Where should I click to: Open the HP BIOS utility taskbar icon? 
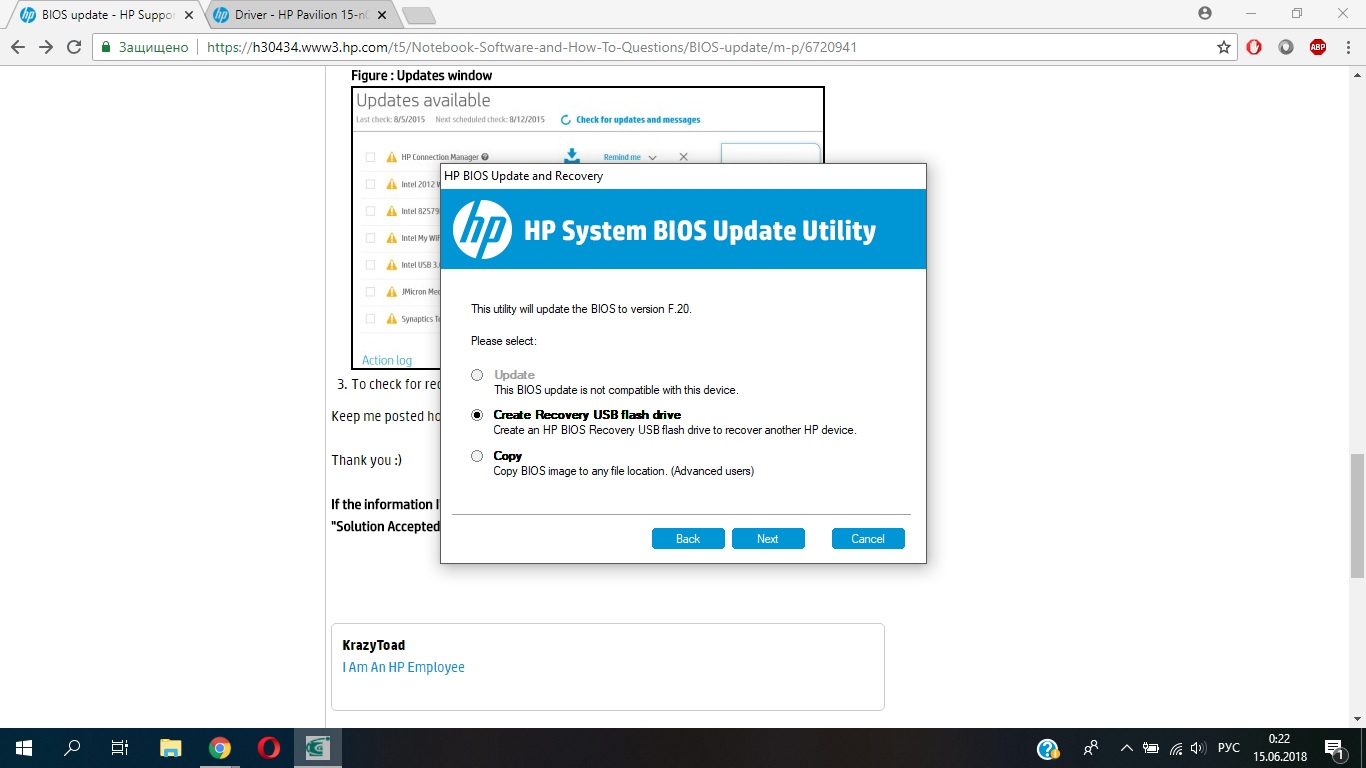click(318, 748)
